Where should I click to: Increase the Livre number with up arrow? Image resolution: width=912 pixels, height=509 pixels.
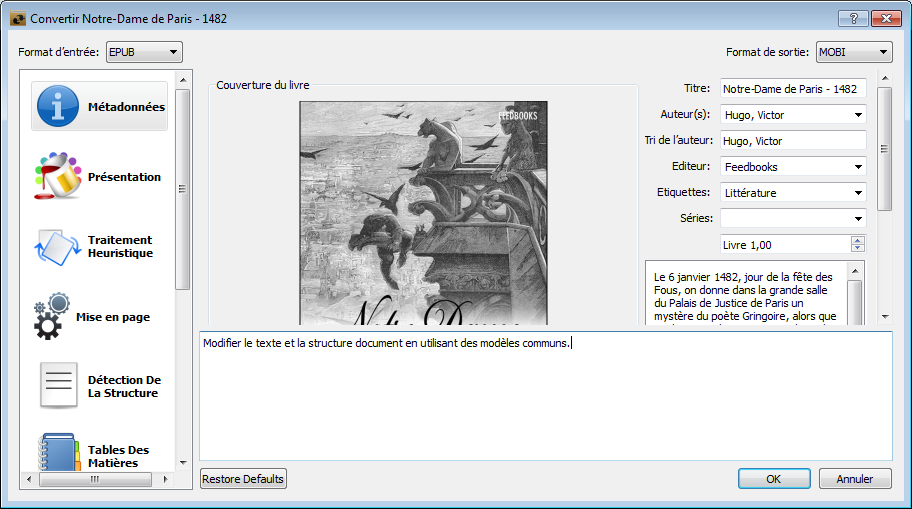coord(858,241)
